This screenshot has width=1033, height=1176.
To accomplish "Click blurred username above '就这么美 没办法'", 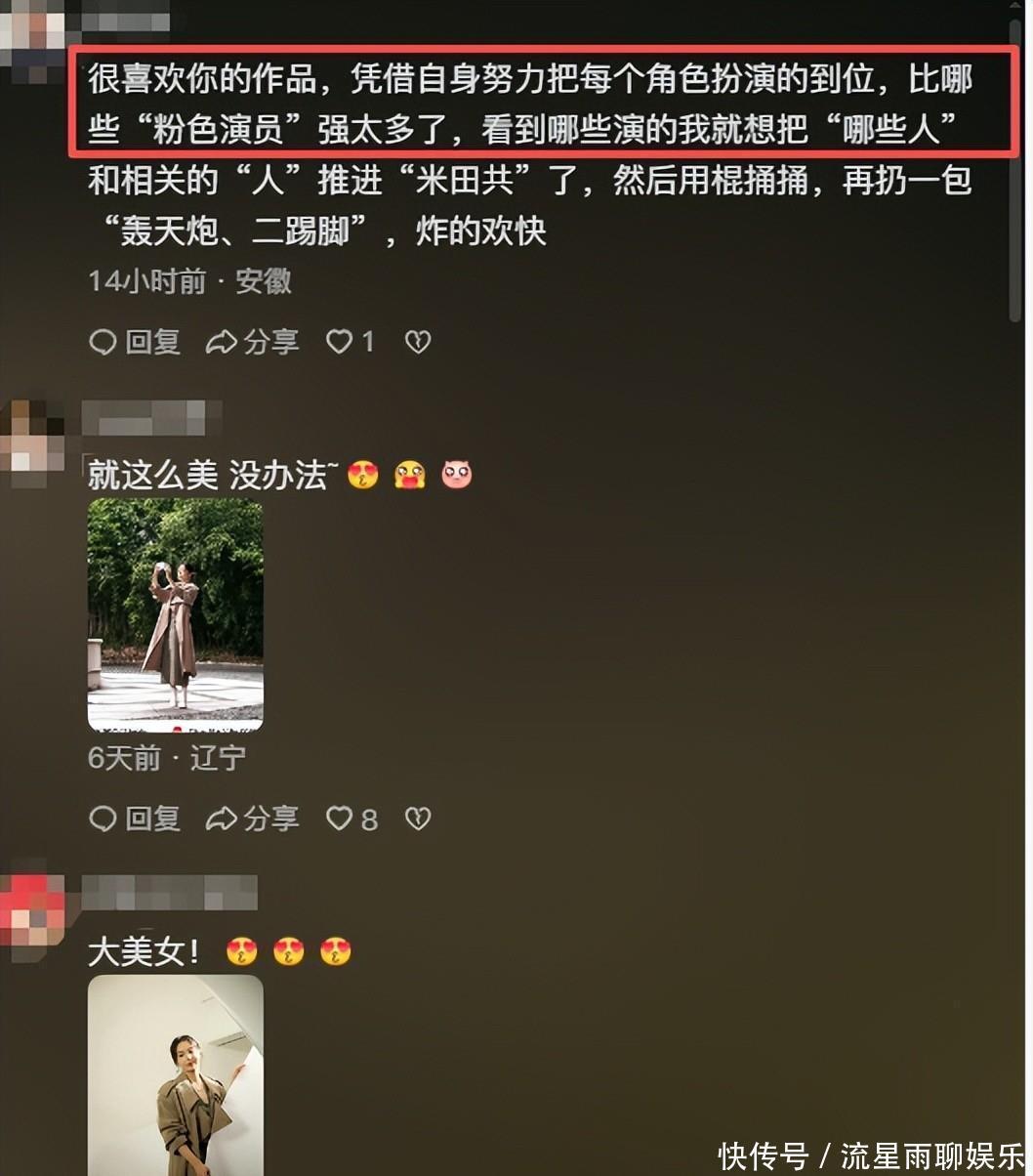I will (151, 419).
